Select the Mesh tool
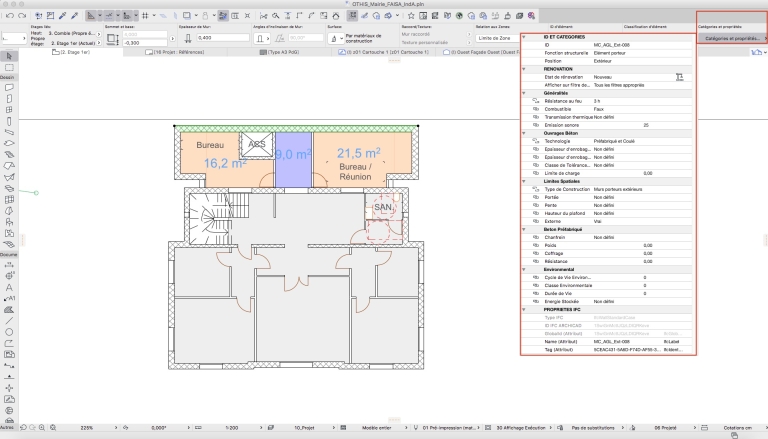 point(9,244)
